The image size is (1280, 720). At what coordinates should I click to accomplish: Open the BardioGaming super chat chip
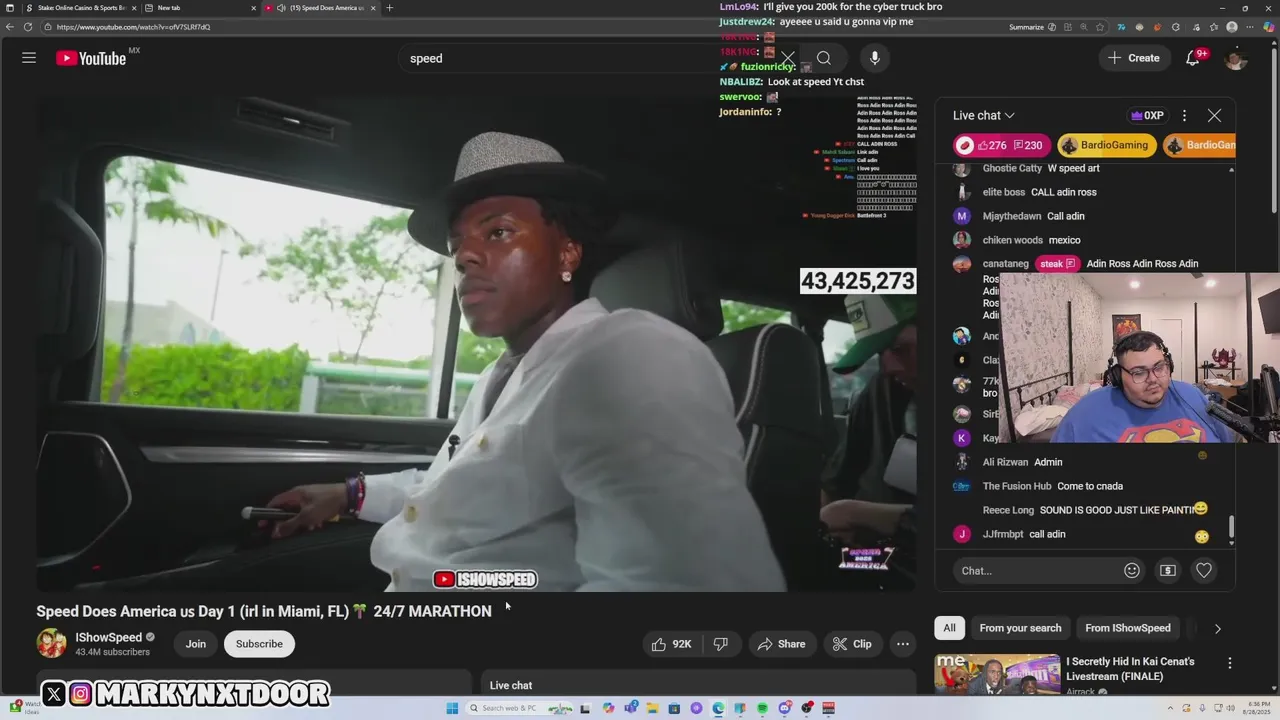click(x=1107, y=145)
